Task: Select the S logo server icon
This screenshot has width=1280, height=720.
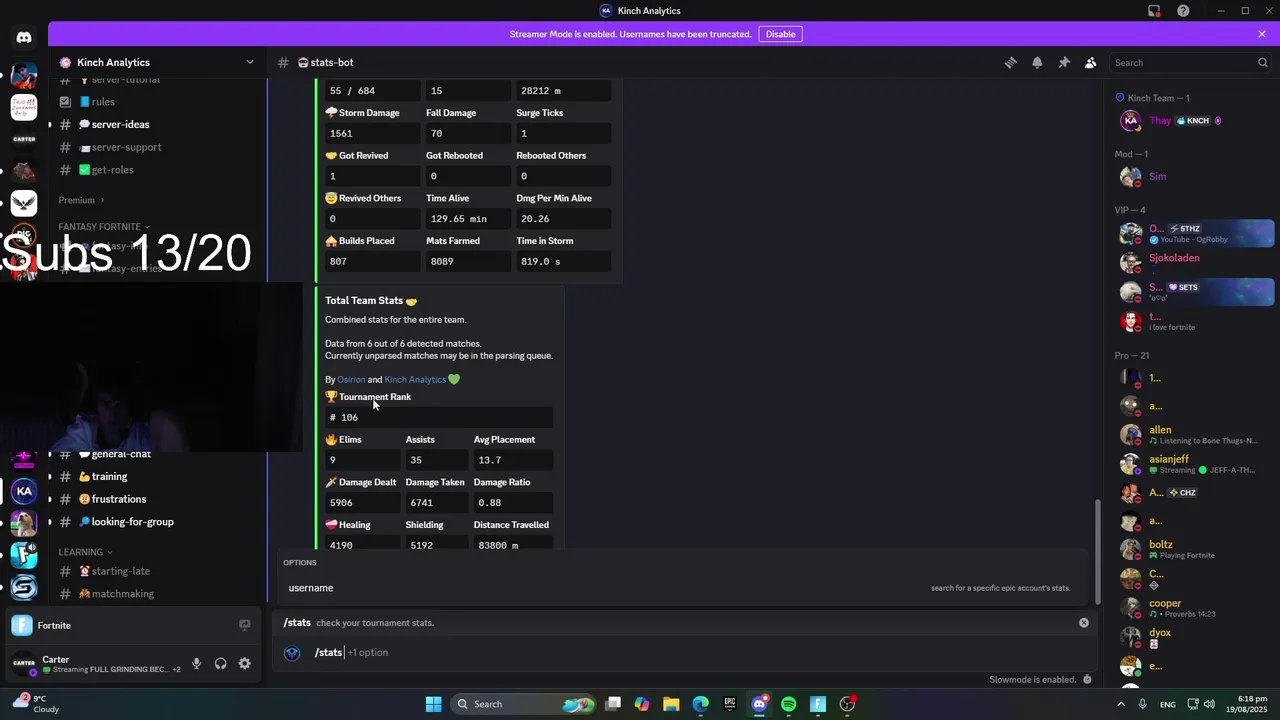Action: (24, 587)
